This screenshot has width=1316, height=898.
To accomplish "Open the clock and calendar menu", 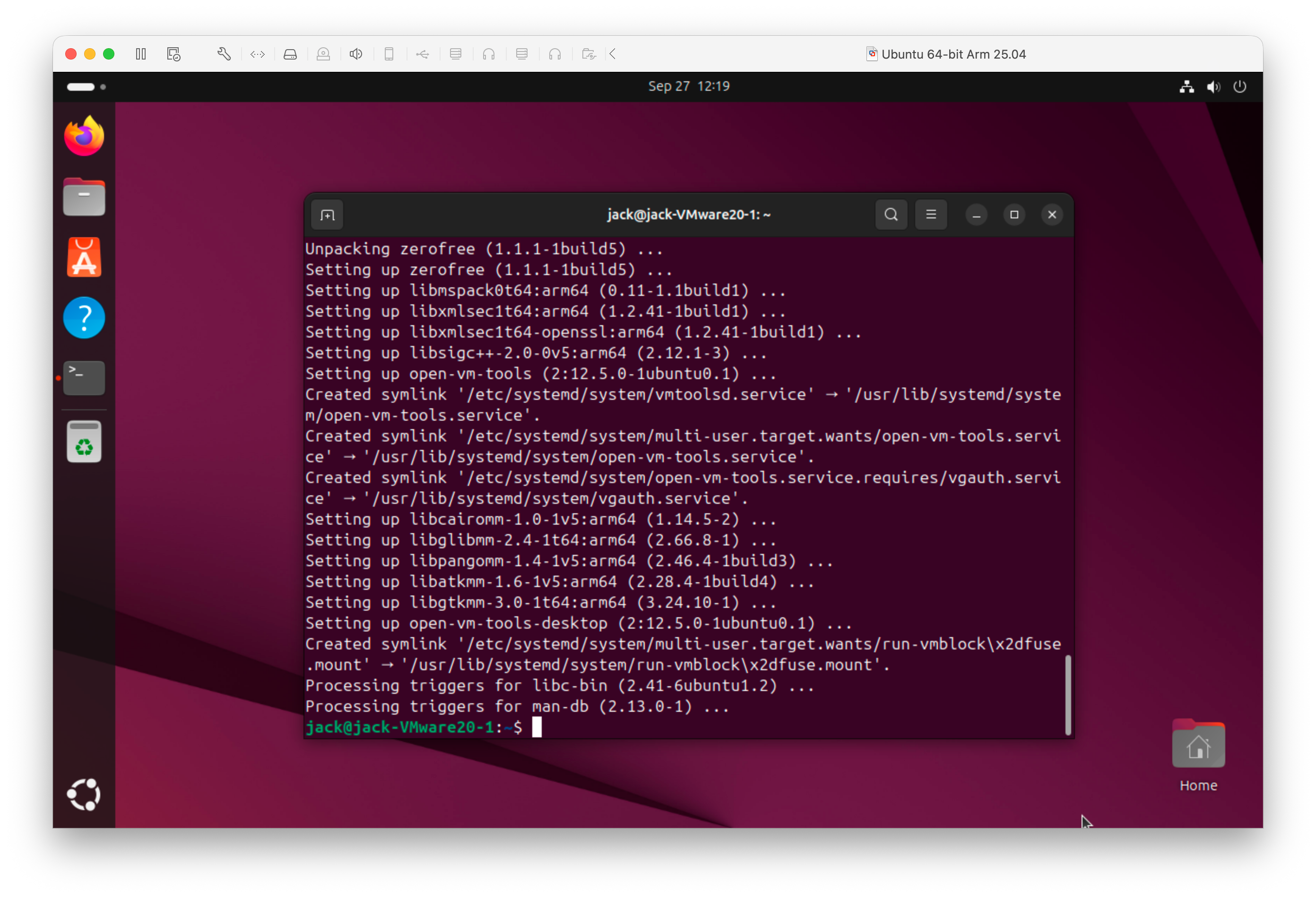I will click(x=689, y=86).
